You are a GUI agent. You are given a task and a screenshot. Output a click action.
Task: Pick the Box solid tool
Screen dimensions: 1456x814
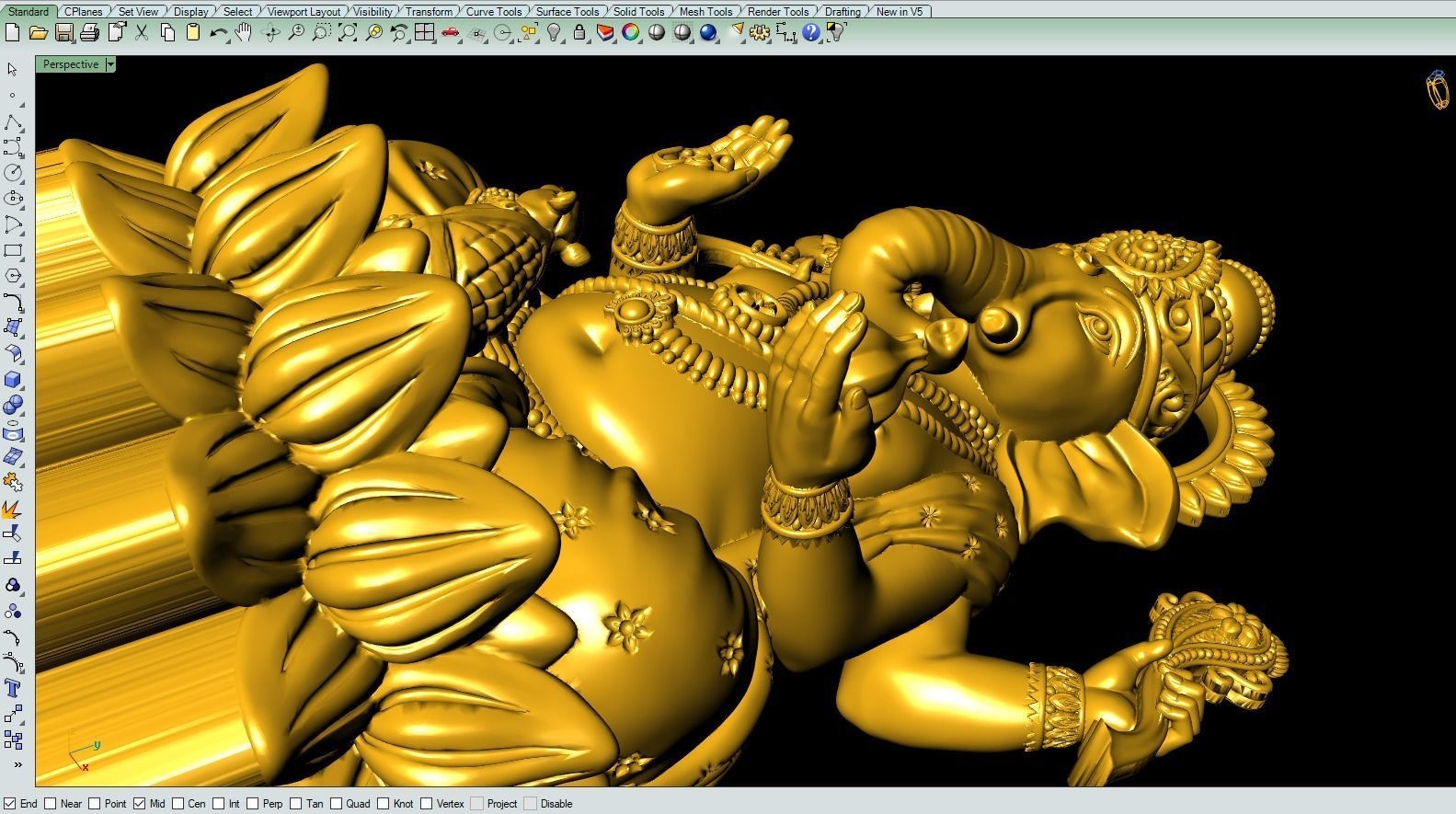(13, 379)
